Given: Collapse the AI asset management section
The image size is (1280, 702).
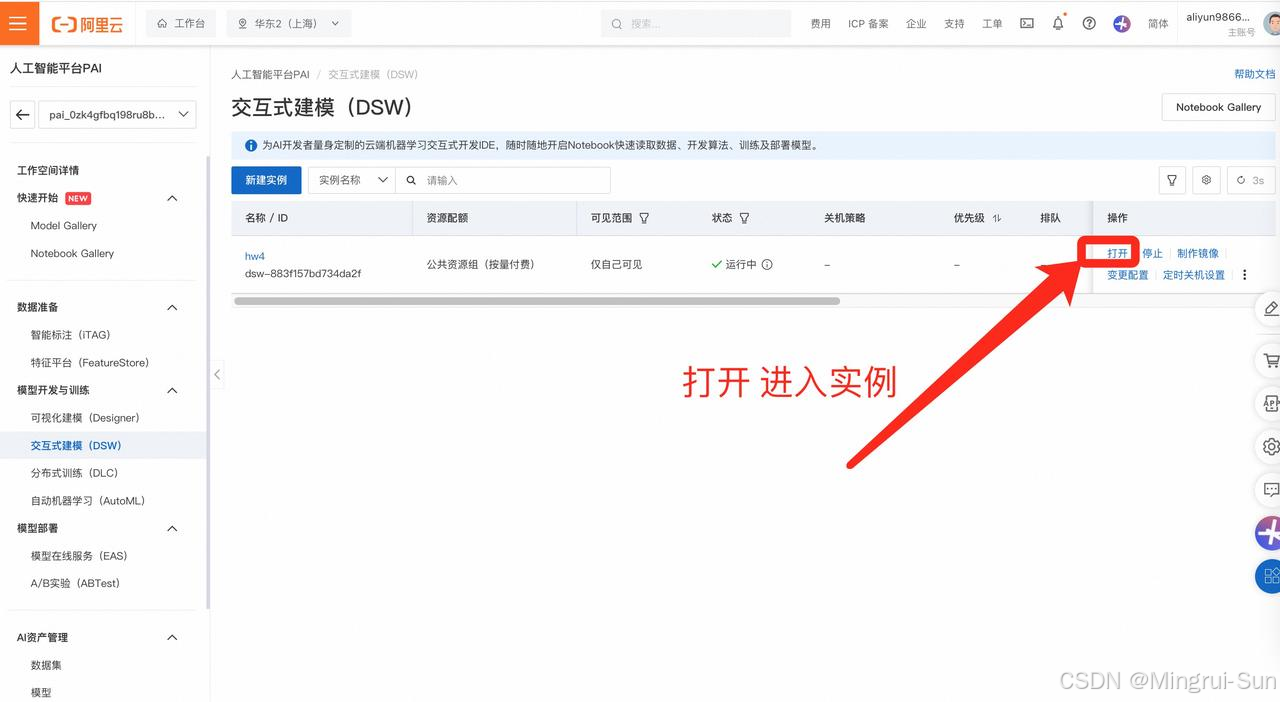Looking at the screenshot, I should (x=172, y=637).
